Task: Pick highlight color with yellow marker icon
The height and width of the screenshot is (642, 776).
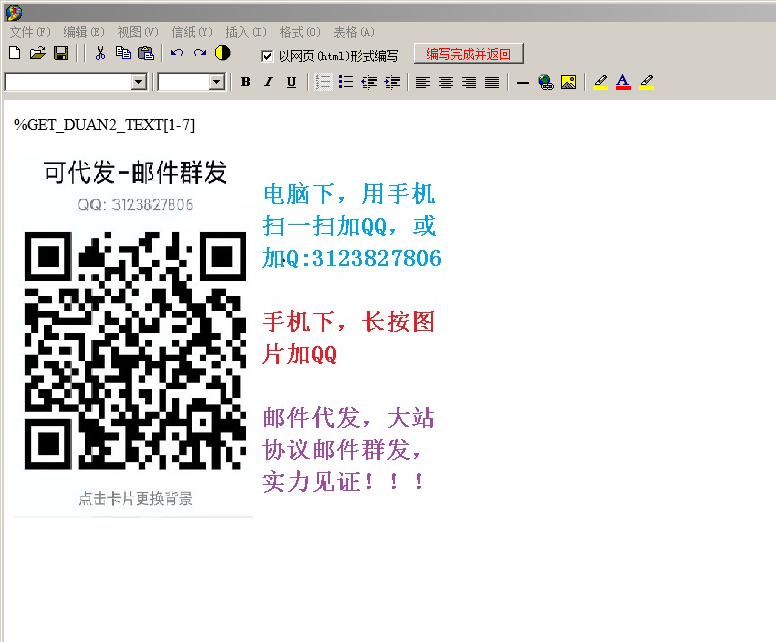Action: [600, 82]
